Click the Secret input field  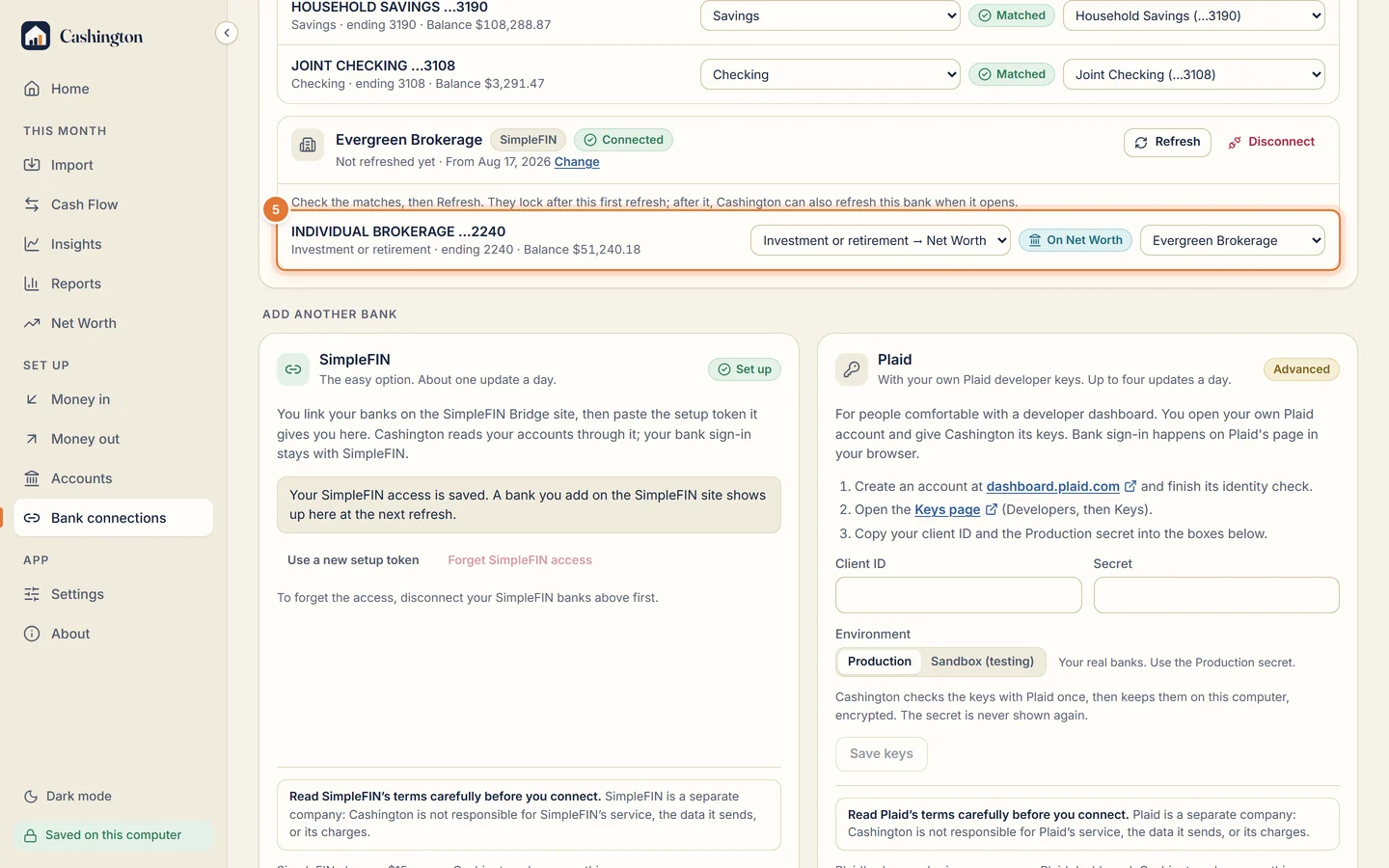click(1216, 595)
